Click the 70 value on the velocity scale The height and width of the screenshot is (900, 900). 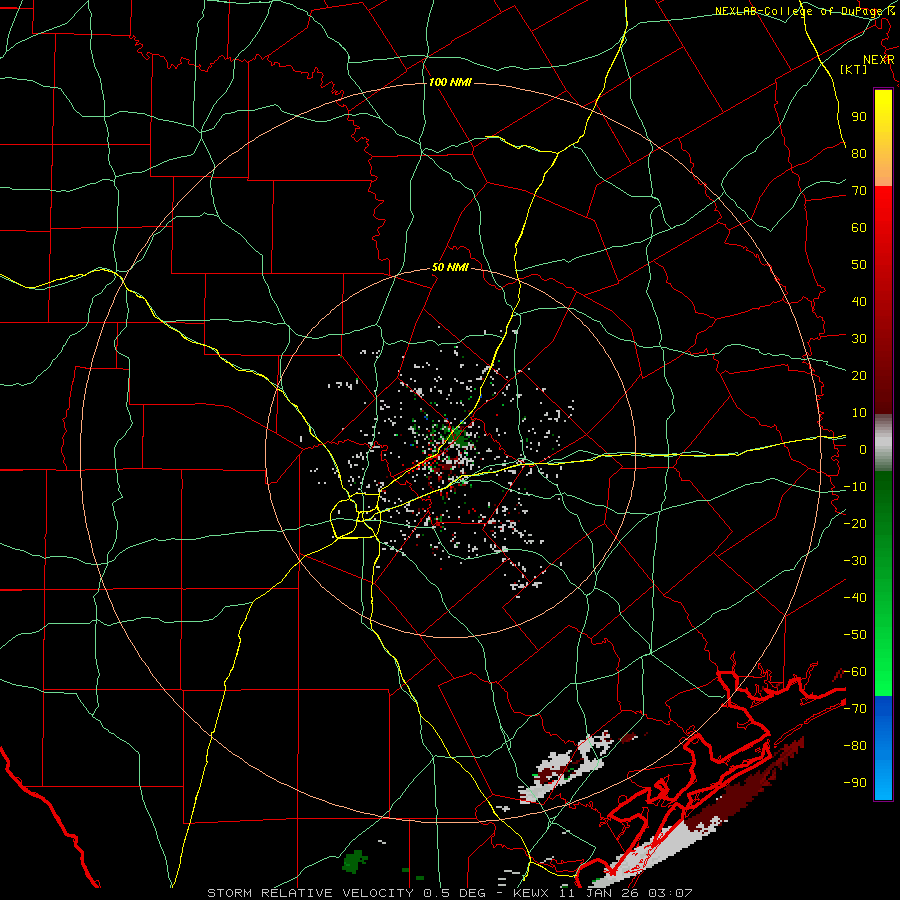click(859, 191)
